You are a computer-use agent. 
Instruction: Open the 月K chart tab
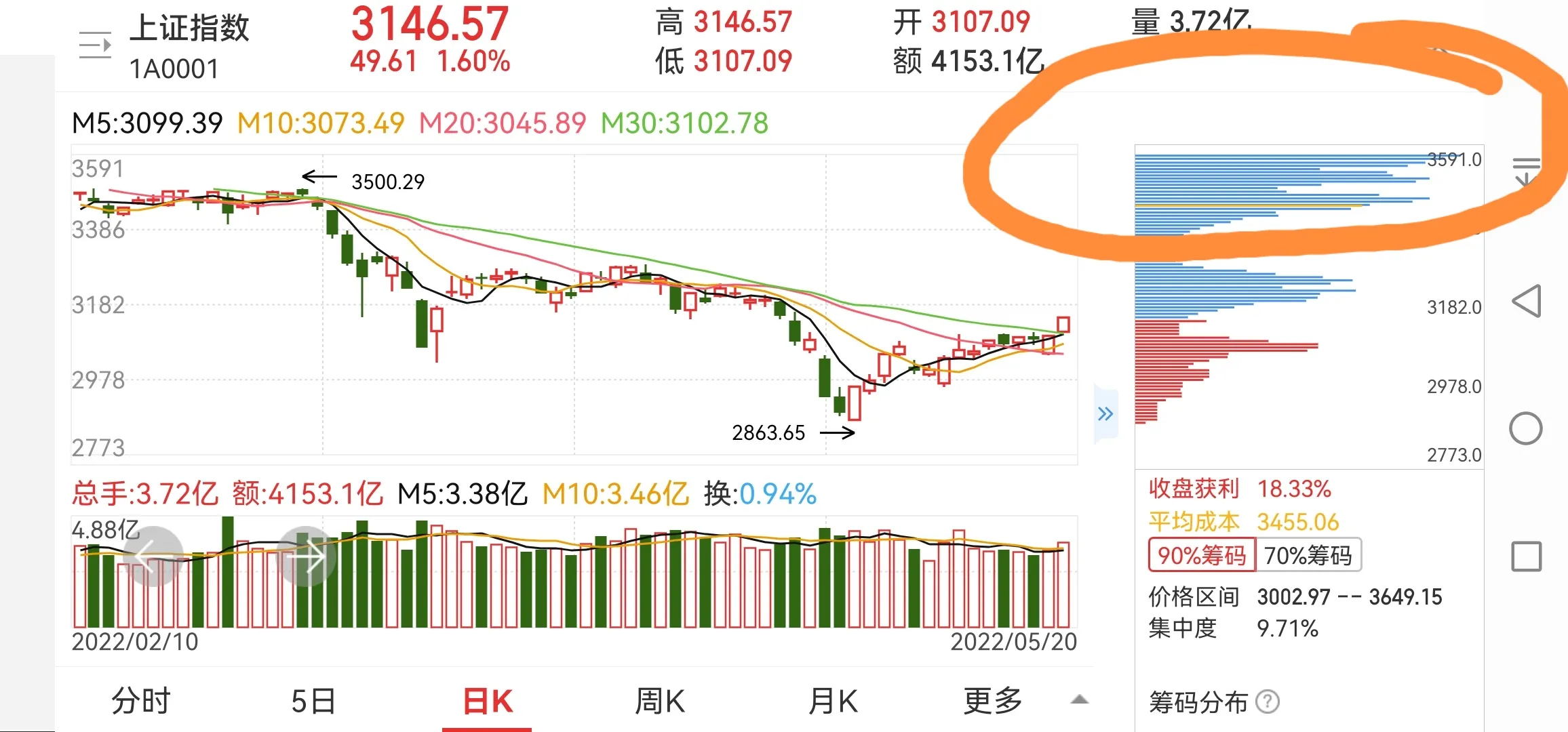pos(834,701)
